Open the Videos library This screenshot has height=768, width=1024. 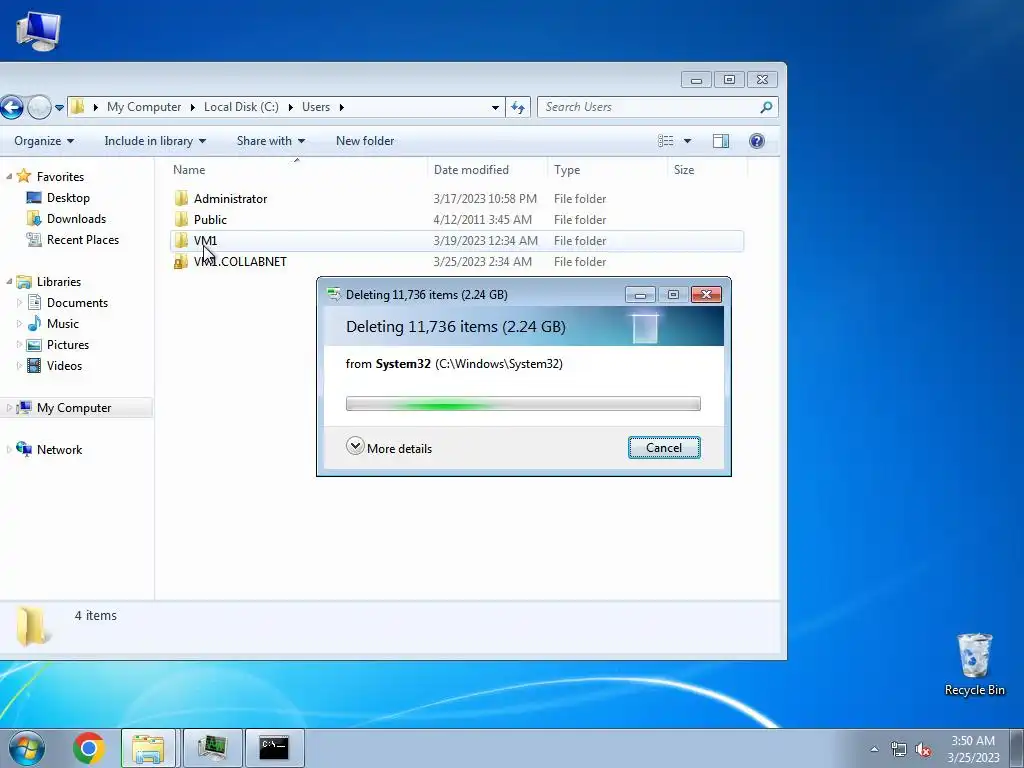tap(64, 365)
